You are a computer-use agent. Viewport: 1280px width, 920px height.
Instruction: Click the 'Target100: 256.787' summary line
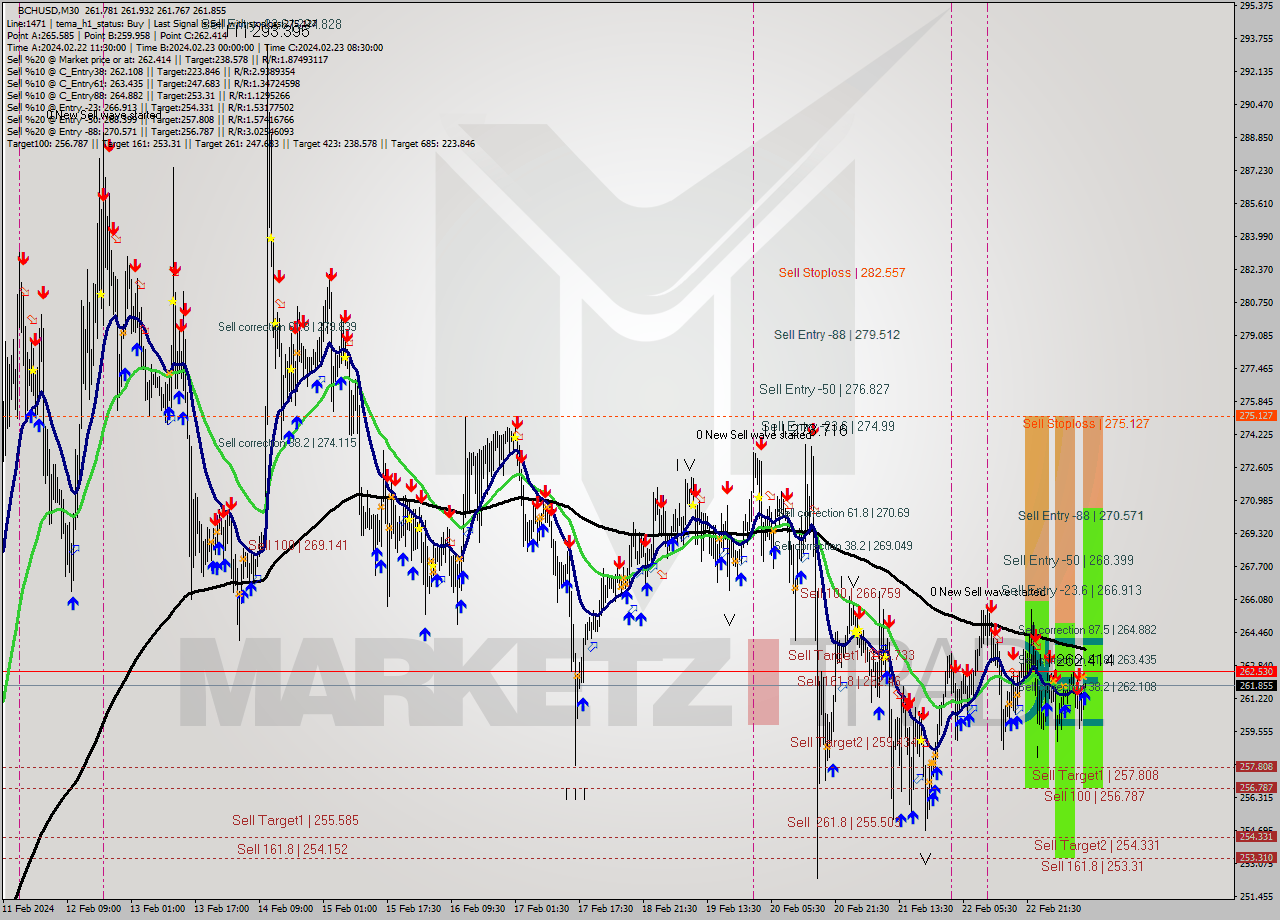240,143
